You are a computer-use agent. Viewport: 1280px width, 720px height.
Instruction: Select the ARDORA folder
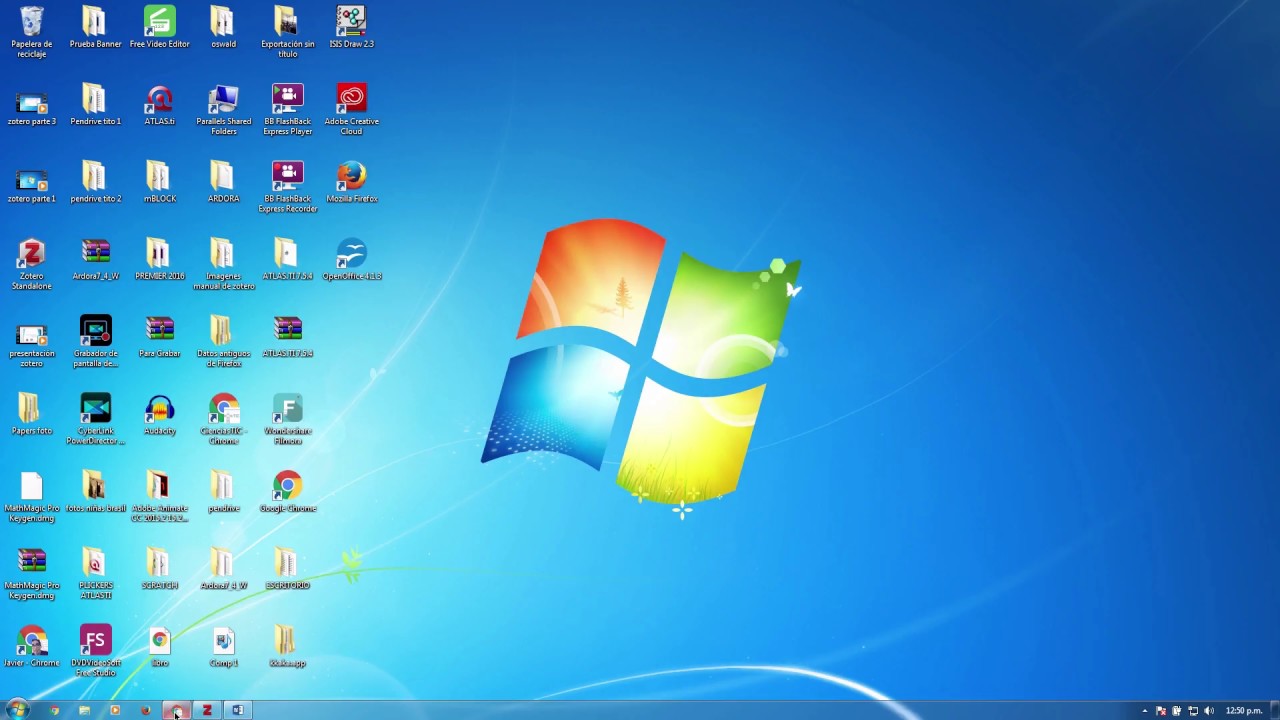point(223,183)
